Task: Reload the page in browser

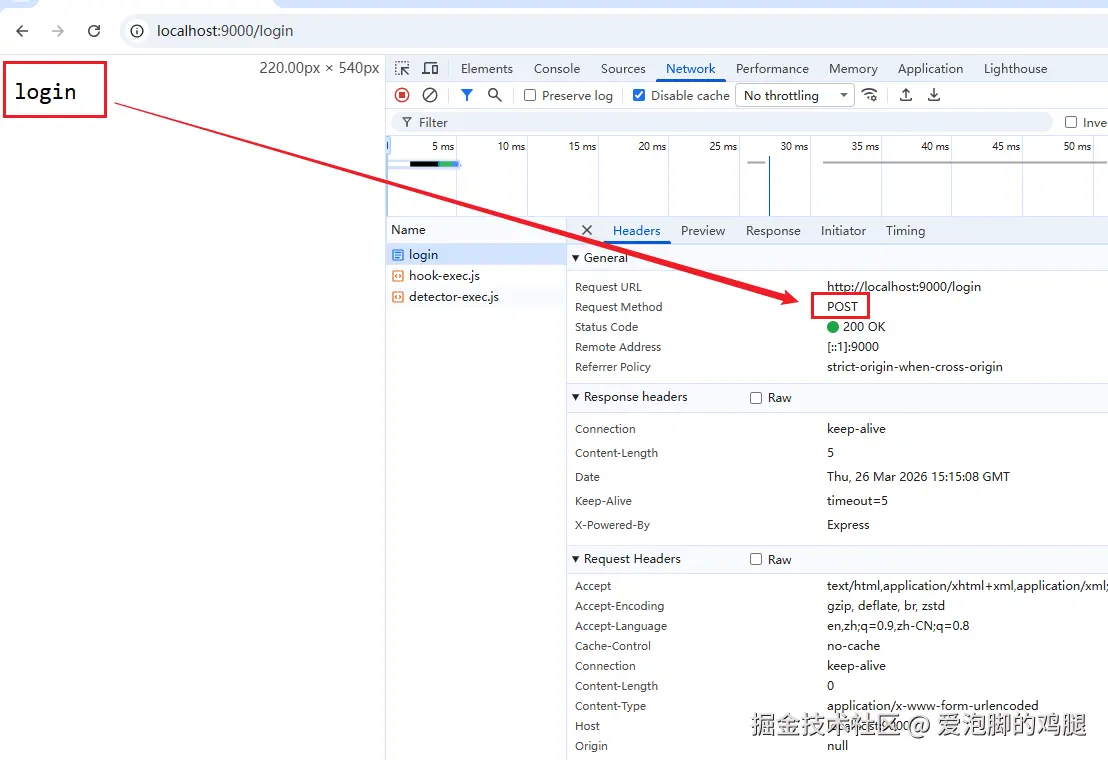Action: 94,31
